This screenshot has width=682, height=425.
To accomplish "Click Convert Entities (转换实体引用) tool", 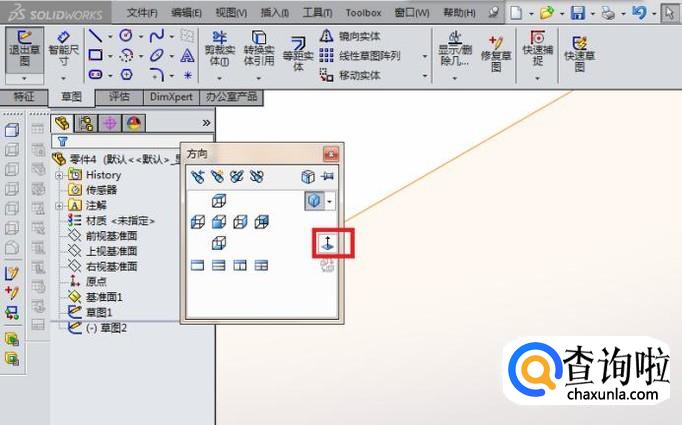I will click(259, 49).
